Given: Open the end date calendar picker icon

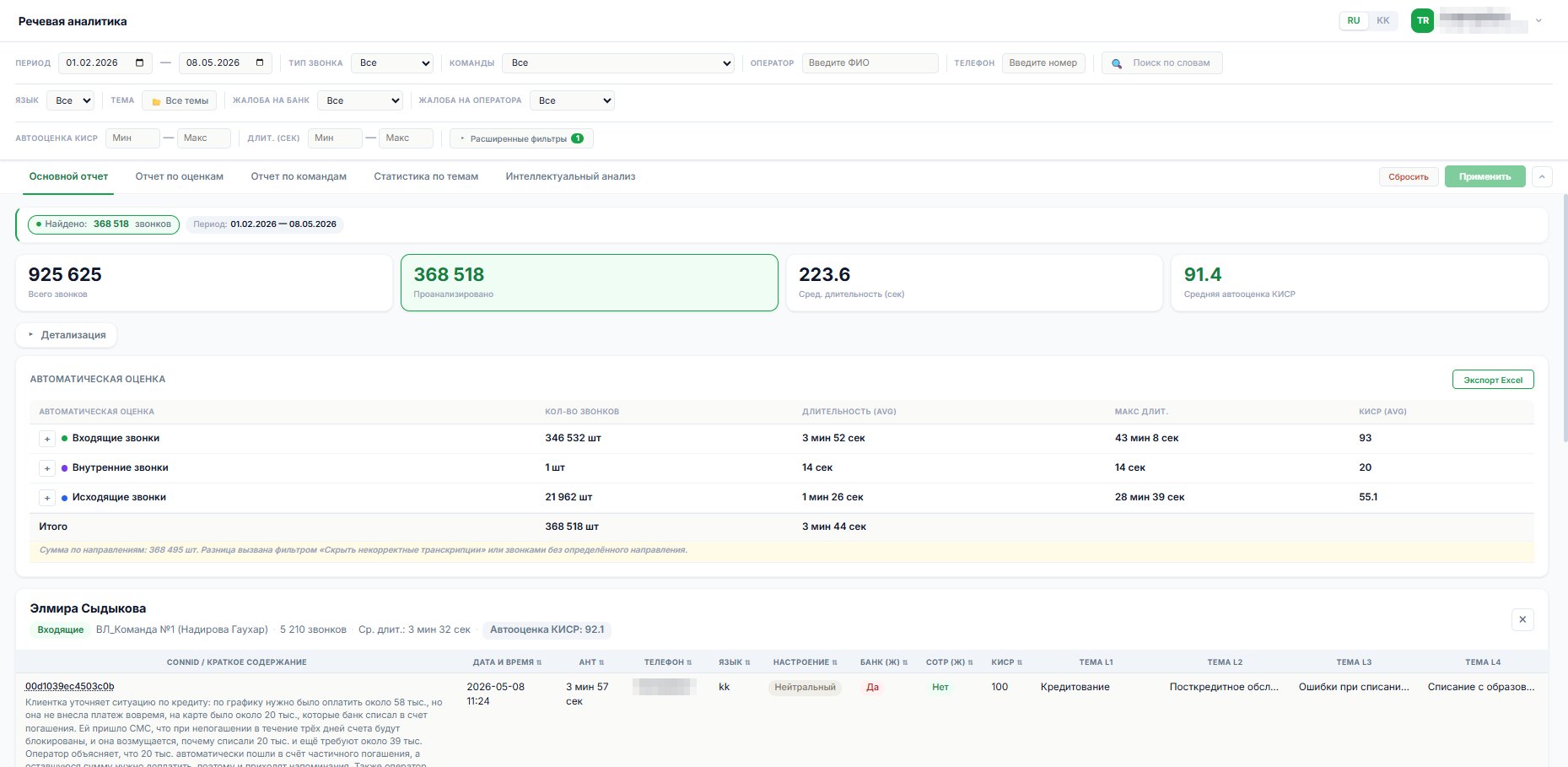Looking at the screenshot, I should point(260,62).
